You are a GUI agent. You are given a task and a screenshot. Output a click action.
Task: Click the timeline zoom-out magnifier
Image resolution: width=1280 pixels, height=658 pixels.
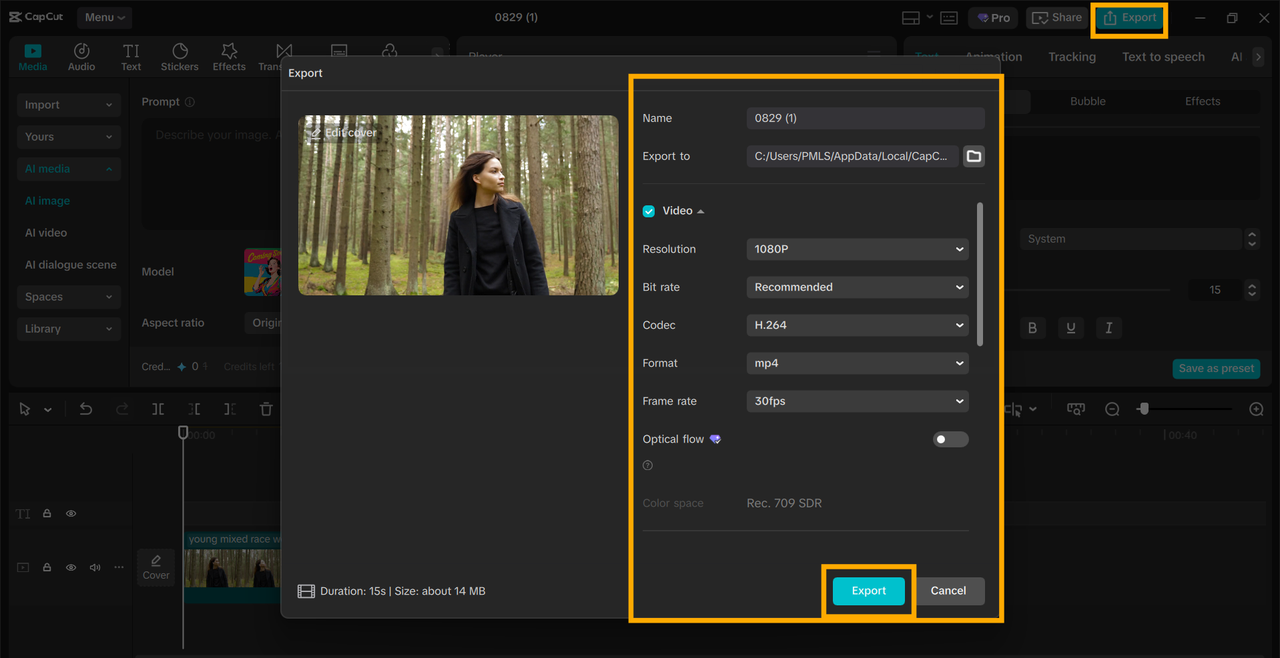[x=1112, y=409]
